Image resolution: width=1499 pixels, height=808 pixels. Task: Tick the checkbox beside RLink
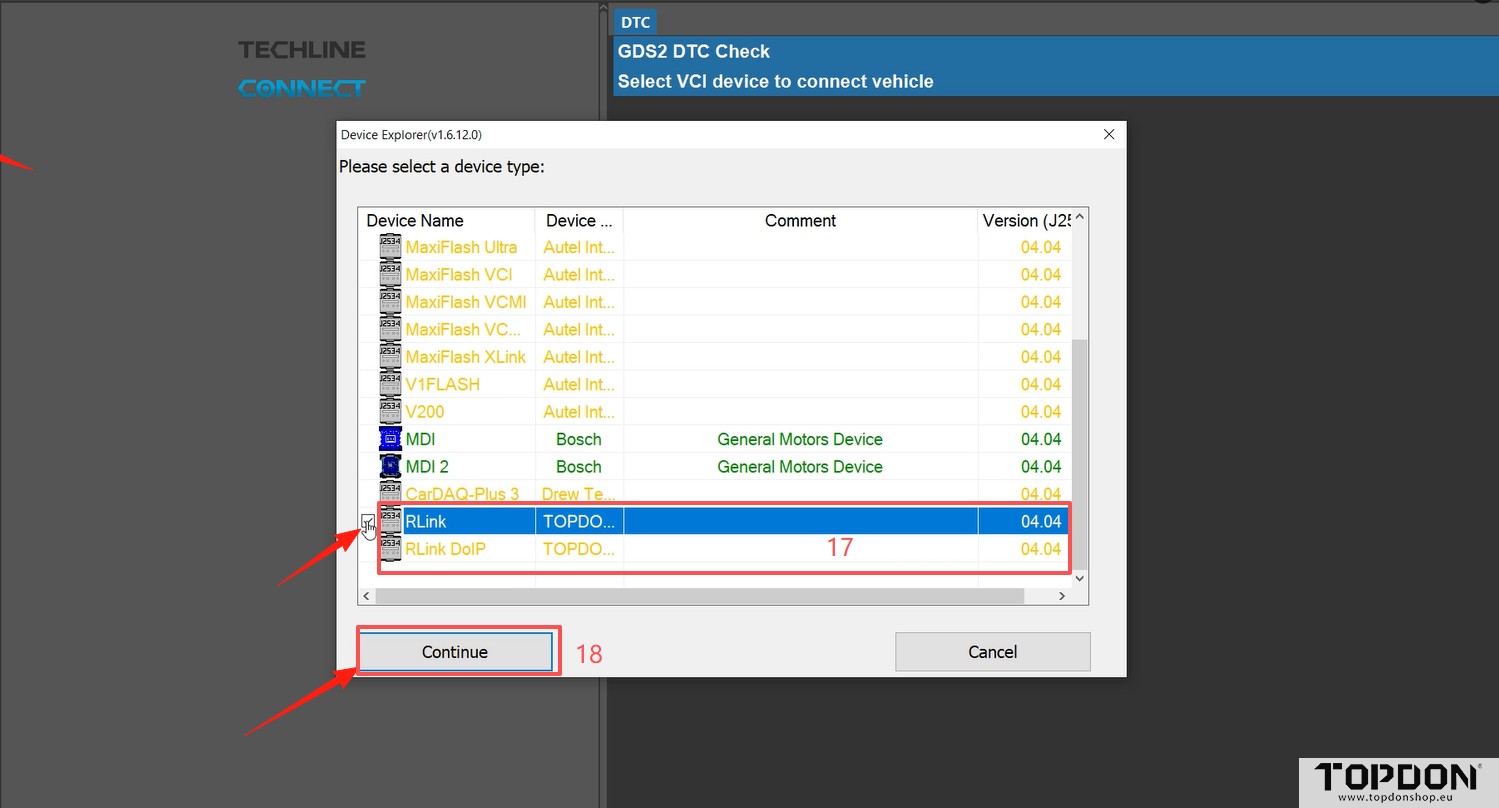point(368,521)
